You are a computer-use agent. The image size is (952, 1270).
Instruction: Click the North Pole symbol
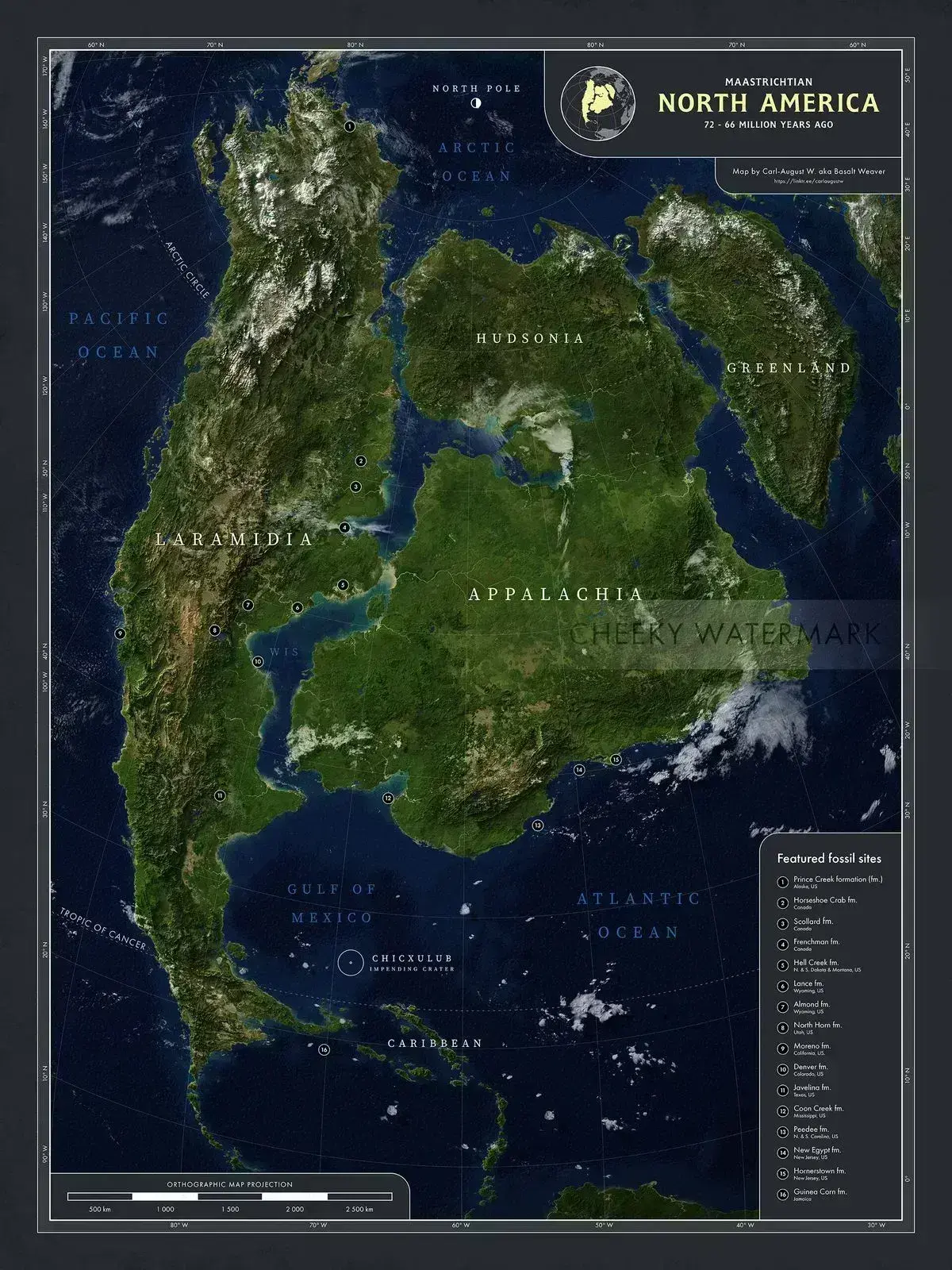tap(476, 103)
